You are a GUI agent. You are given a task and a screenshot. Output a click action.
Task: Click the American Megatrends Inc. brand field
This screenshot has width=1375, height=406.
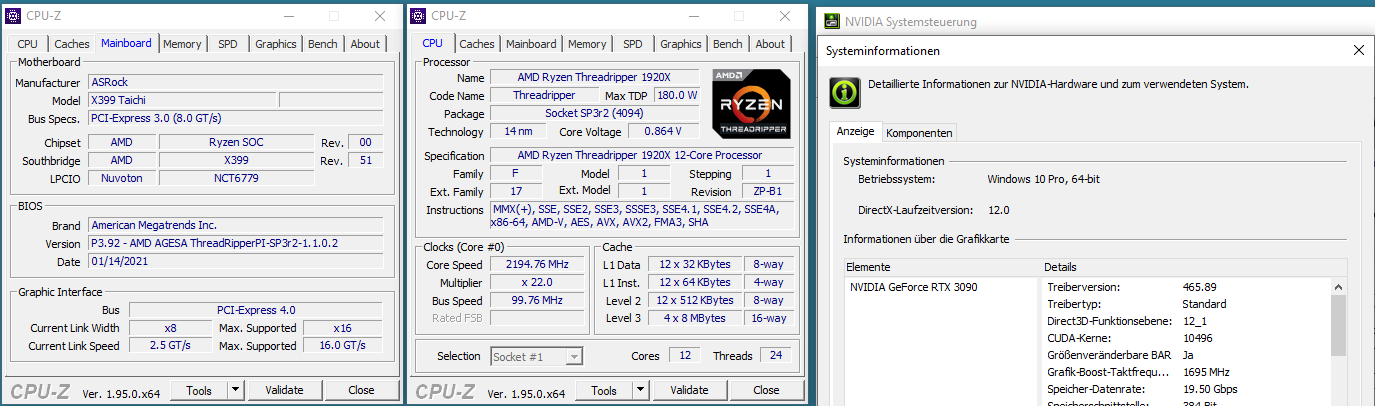tap(235, 225)
